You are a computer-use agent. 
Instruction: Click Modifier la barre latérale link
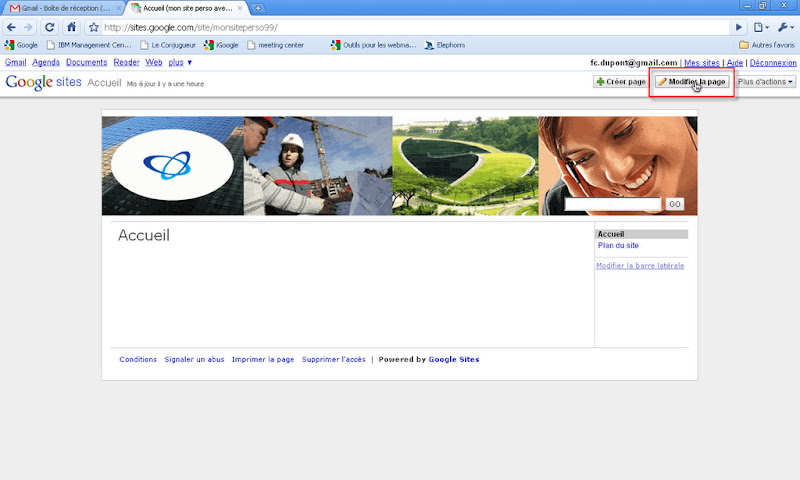pyautogui.click(x=640, y=266)
